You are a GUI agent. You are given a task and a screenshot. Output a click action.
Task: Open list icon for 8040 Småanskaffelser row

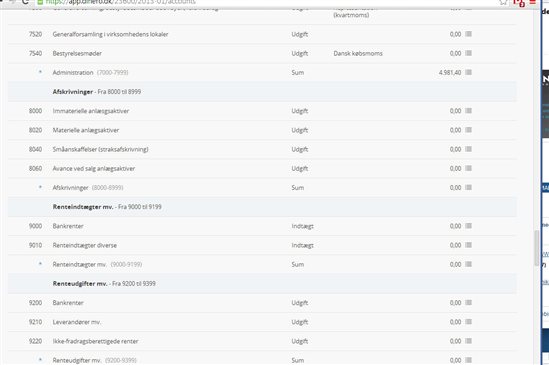(468, 149)
